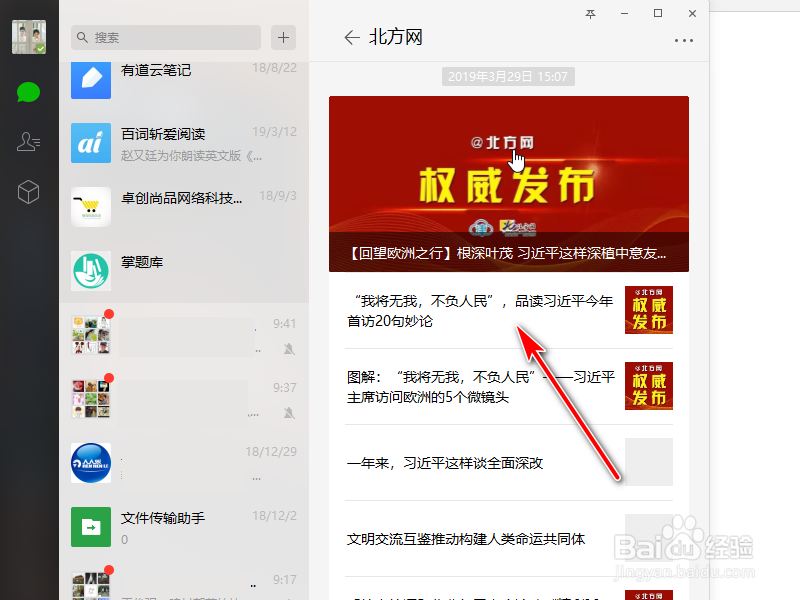Open the Chats icon in sidebar
This screenshot has width=800, height=600.
pyautogui.click(x=28, y=93)
